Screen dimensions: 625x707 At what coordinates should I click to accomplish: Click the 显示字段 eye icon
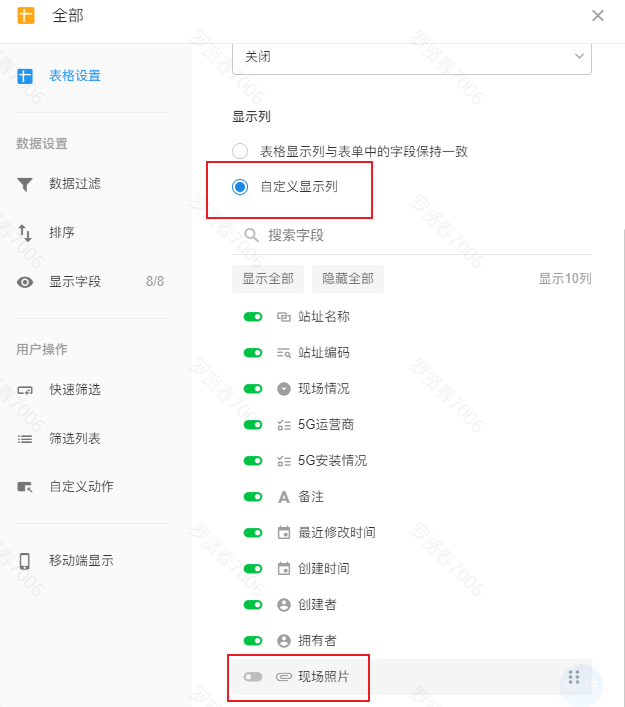(x=25, y=282)
